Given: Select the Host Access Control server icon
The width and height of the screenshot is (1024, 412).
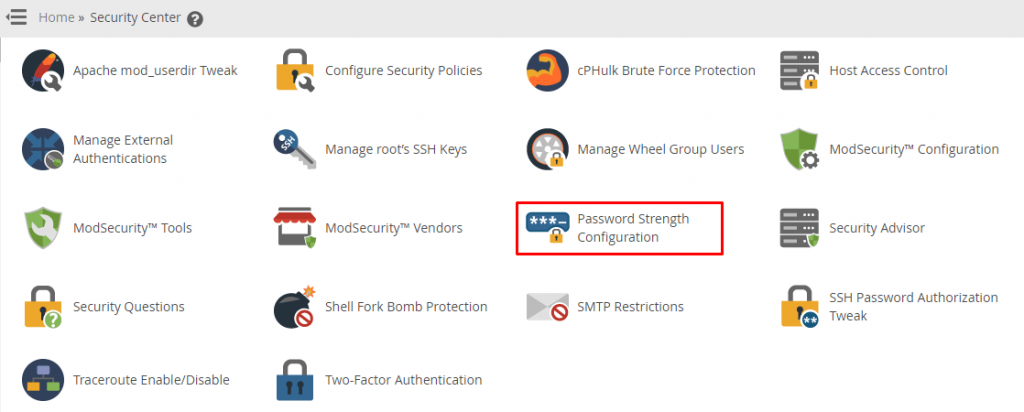Looking at the screenshot, I should [x=799, y=71].
